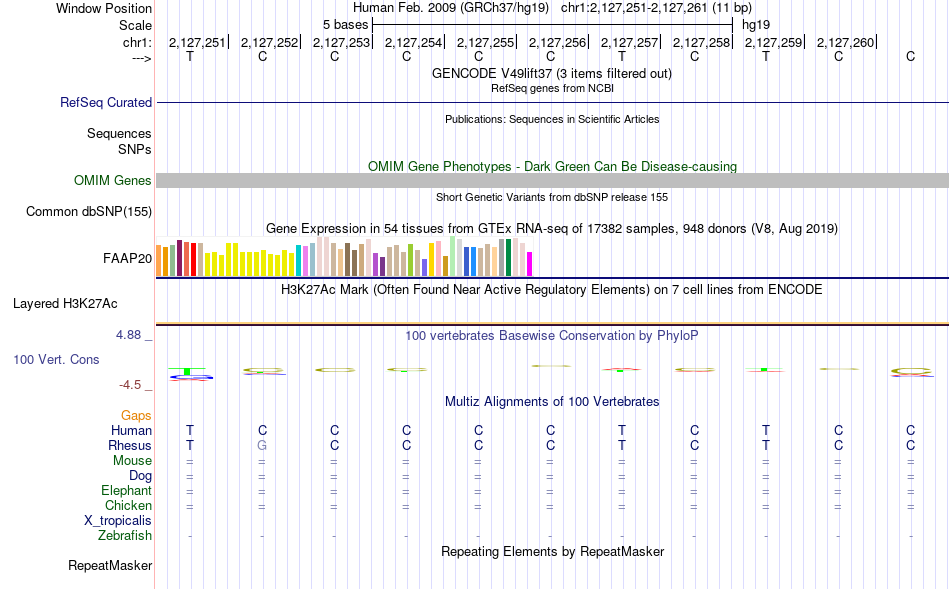
Task: Click the 2,127,254 ruler coordinate
Action: tap(413, 42)
